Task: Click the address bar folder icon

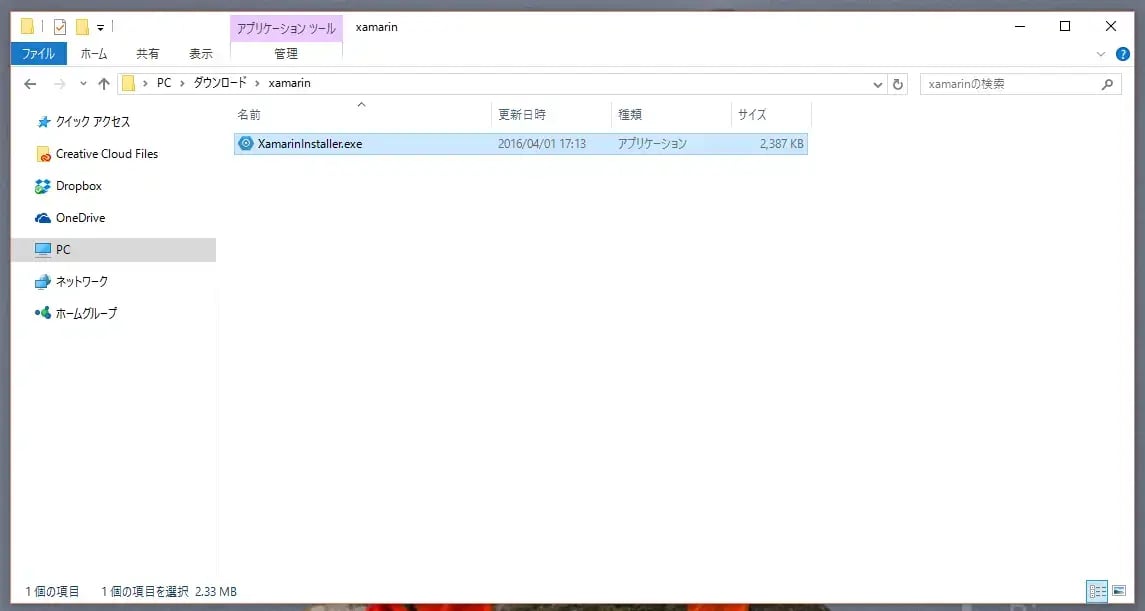Action: 129,83
